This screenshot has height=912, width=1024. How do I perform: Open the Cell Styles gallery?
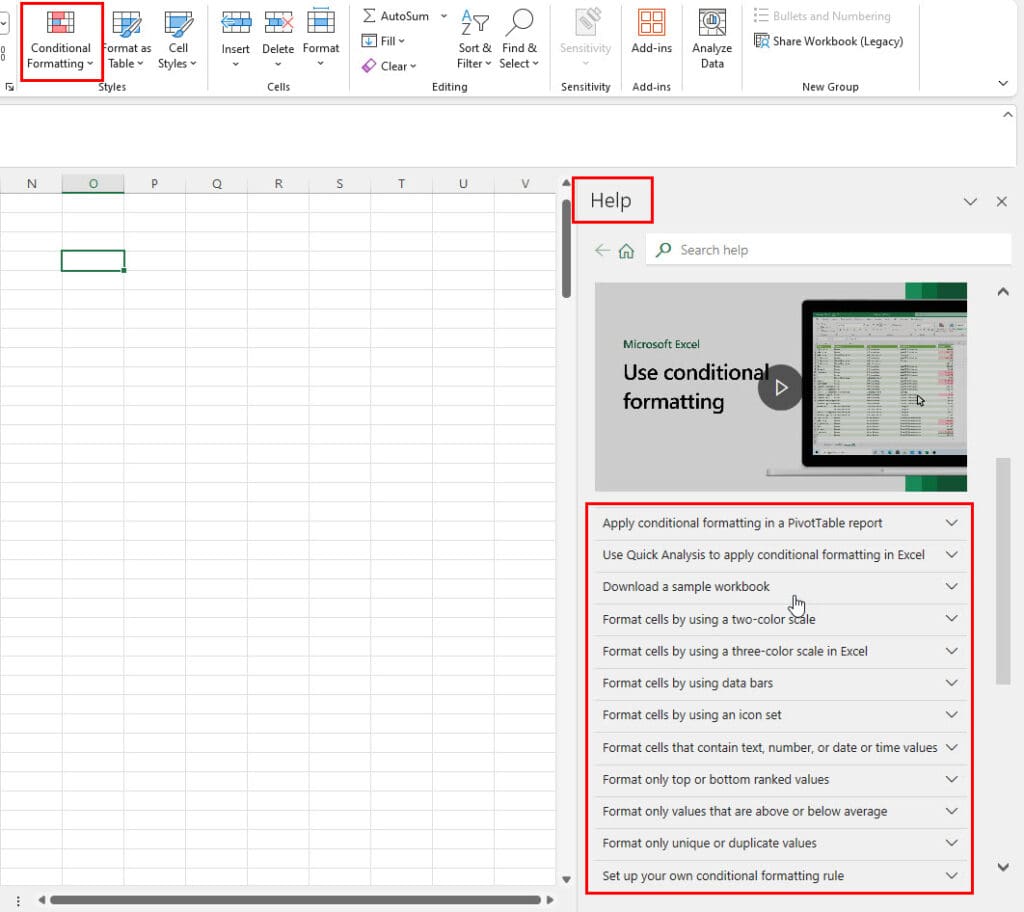178,42
